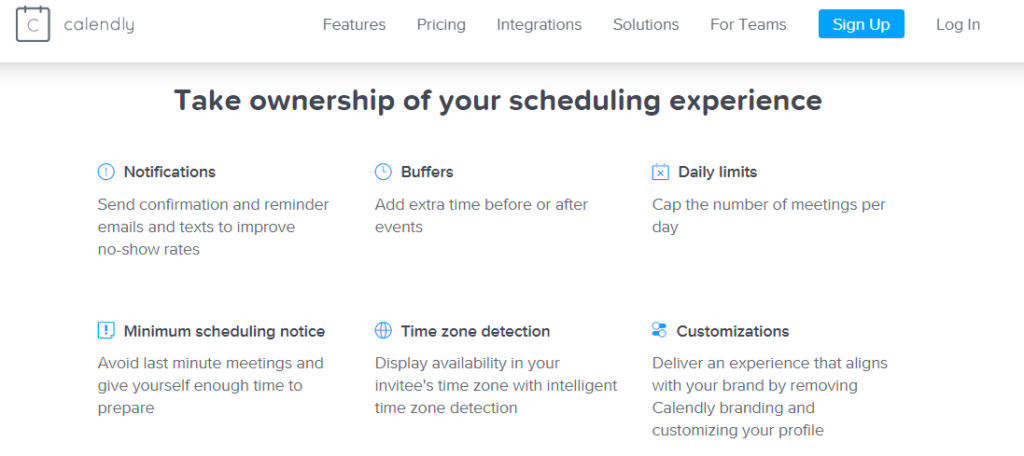Click the Daily limits calendar-x icon

[661, 172]
